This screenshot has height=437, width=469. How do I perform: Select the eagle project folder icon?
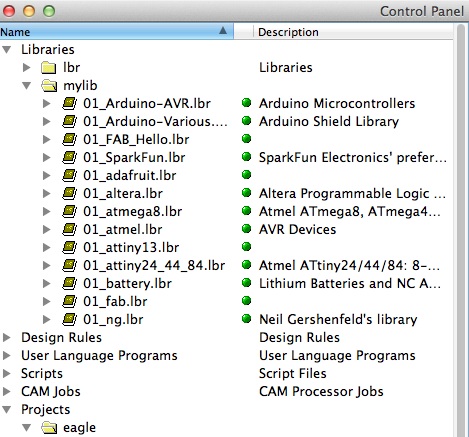click(x=49, y=427)
